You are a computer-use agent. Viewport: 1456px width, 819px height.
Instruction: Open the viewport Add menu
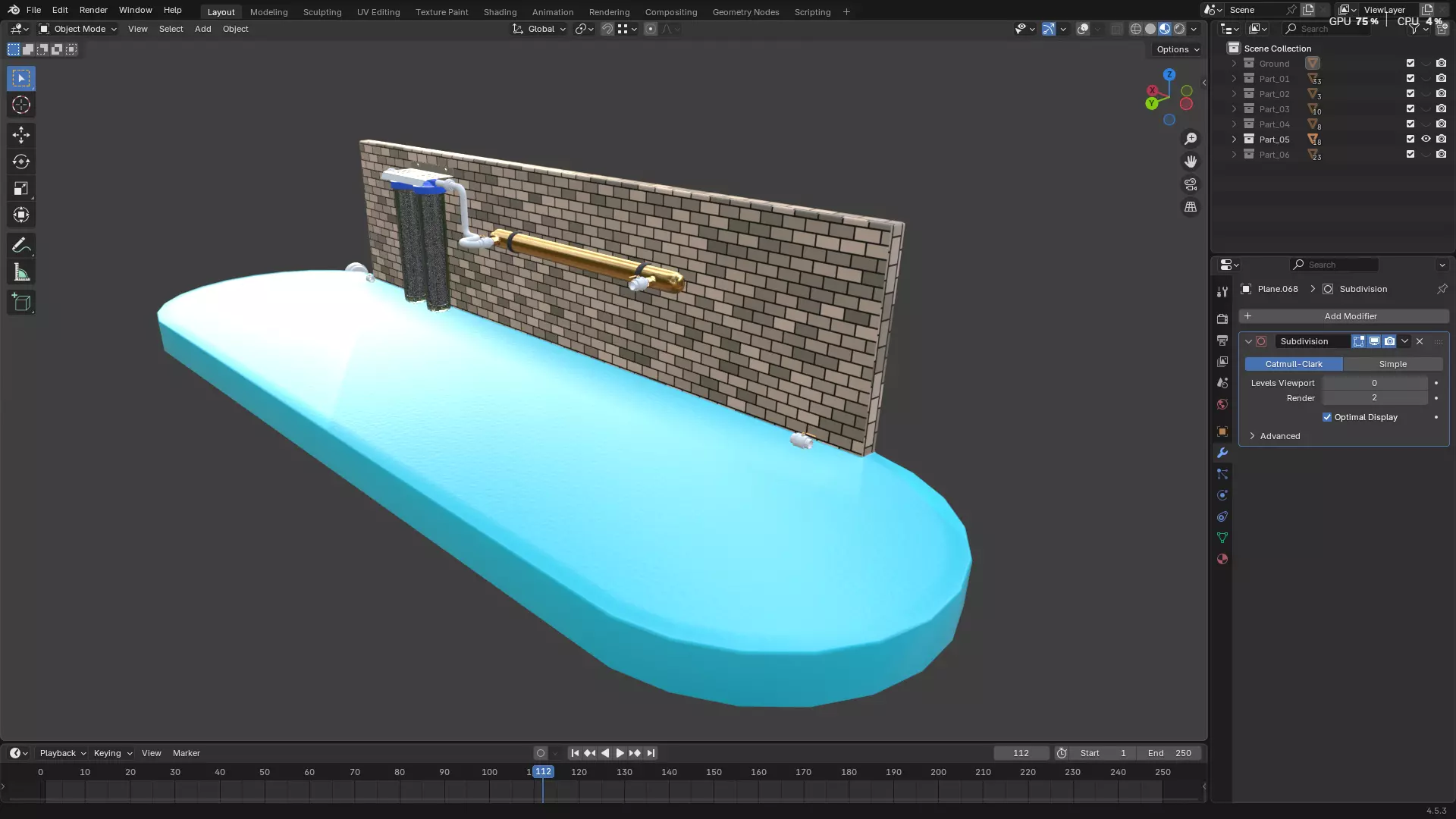pos(202,29)
